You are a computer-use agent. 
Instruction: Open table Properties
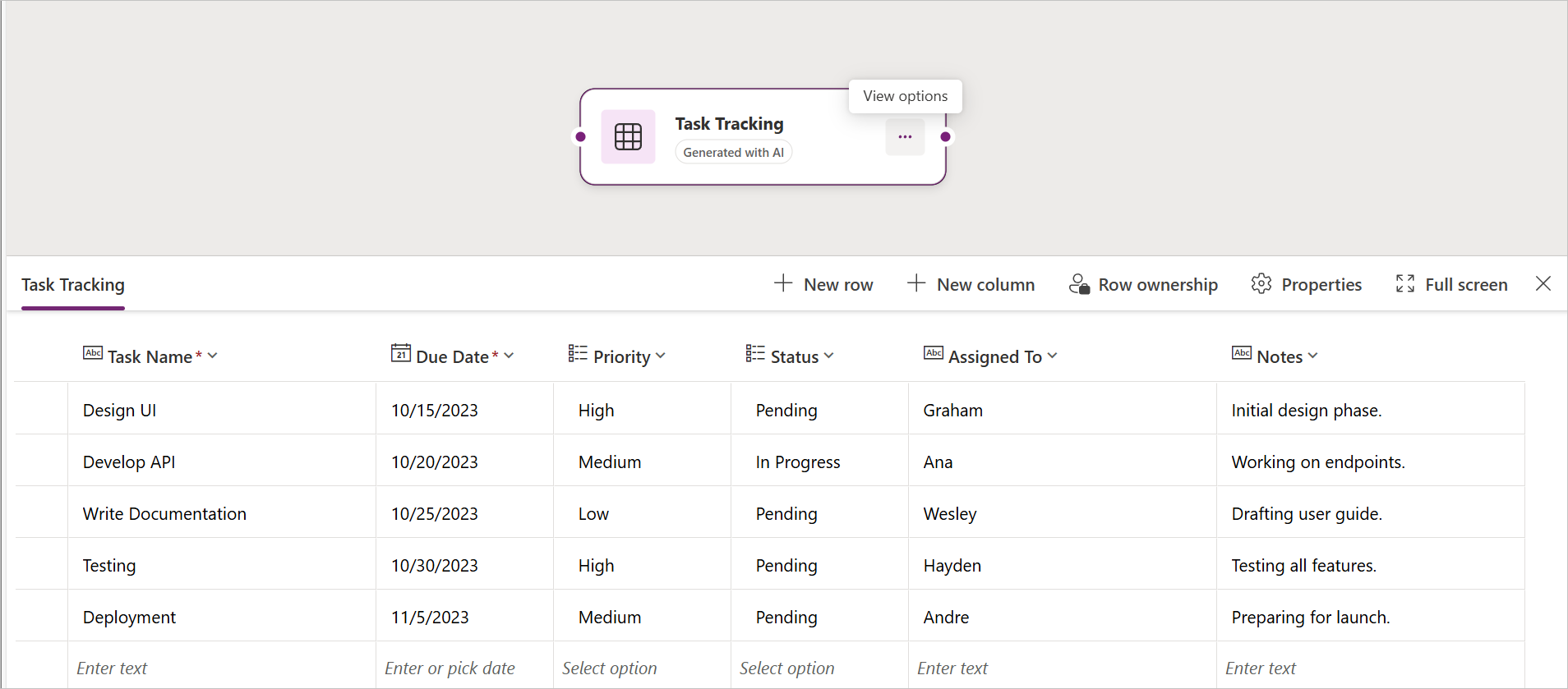(x=1307, y=284)
